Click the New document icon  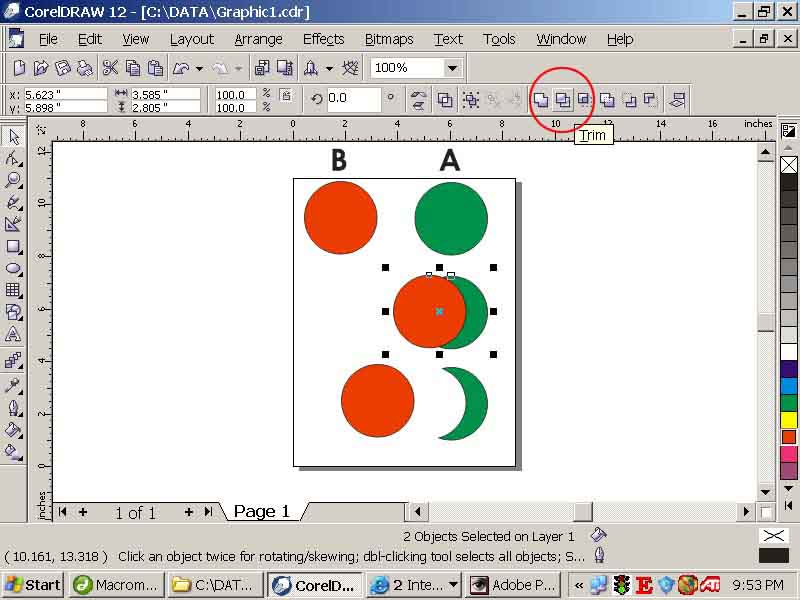click(19, 68)
